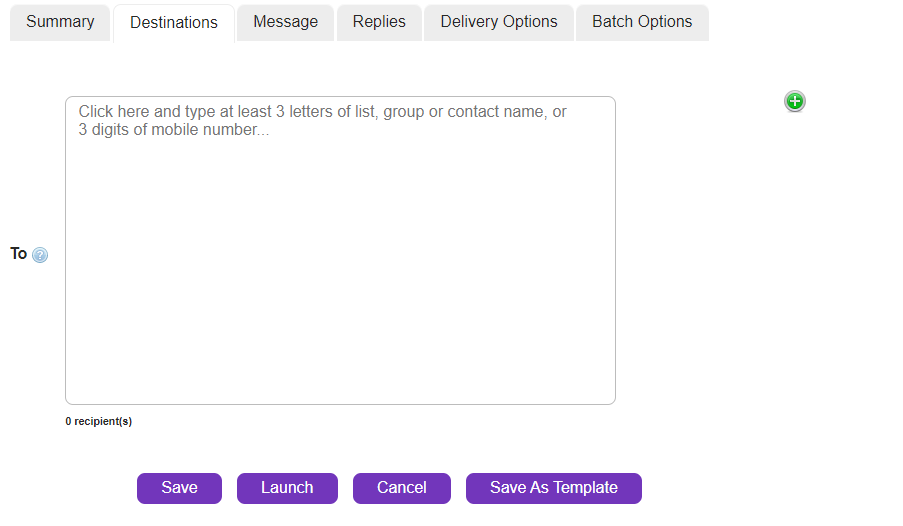Click the Cancel button
The image size is (903, 526).
coord(402,488)
